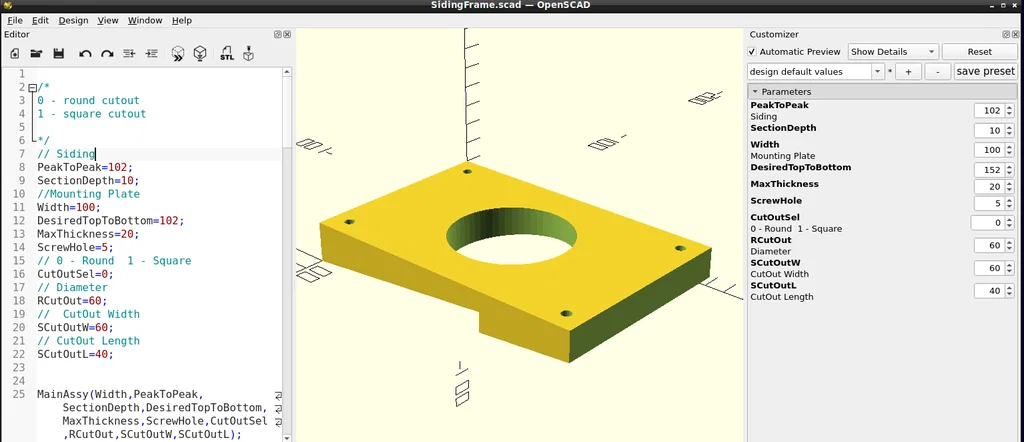The width and height of the screenshot is (1024, 442).
Task: Undock the Customizer panel
Action: pos(1006,35)
